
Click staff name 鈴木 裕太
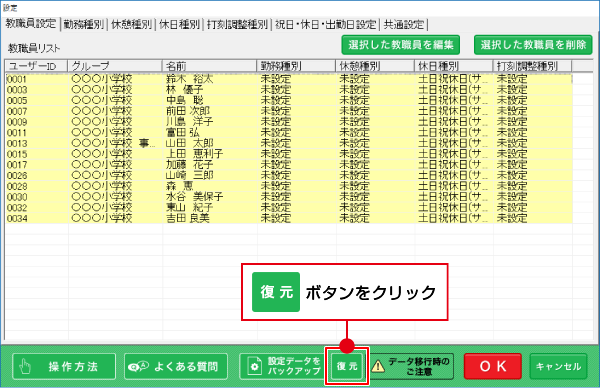pos(189,79)
